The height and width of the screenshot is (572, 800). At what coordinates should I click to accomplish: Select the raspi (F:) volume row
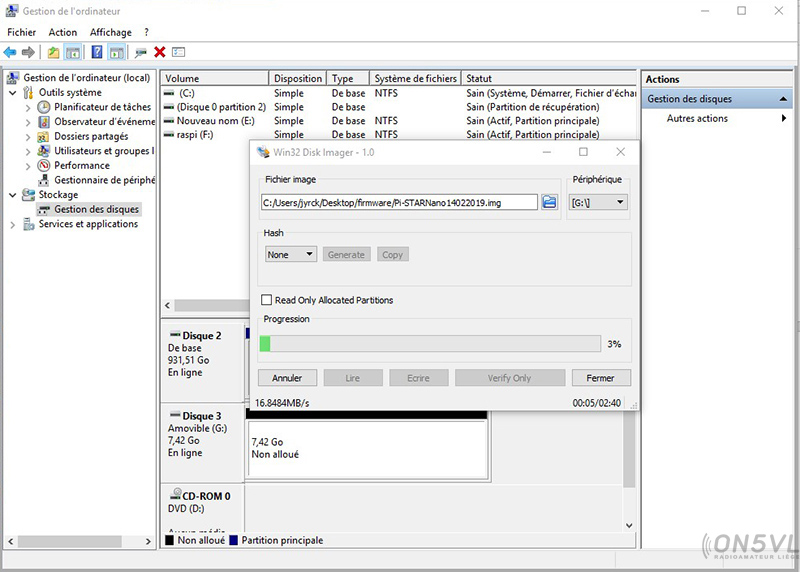click(398, 134)
